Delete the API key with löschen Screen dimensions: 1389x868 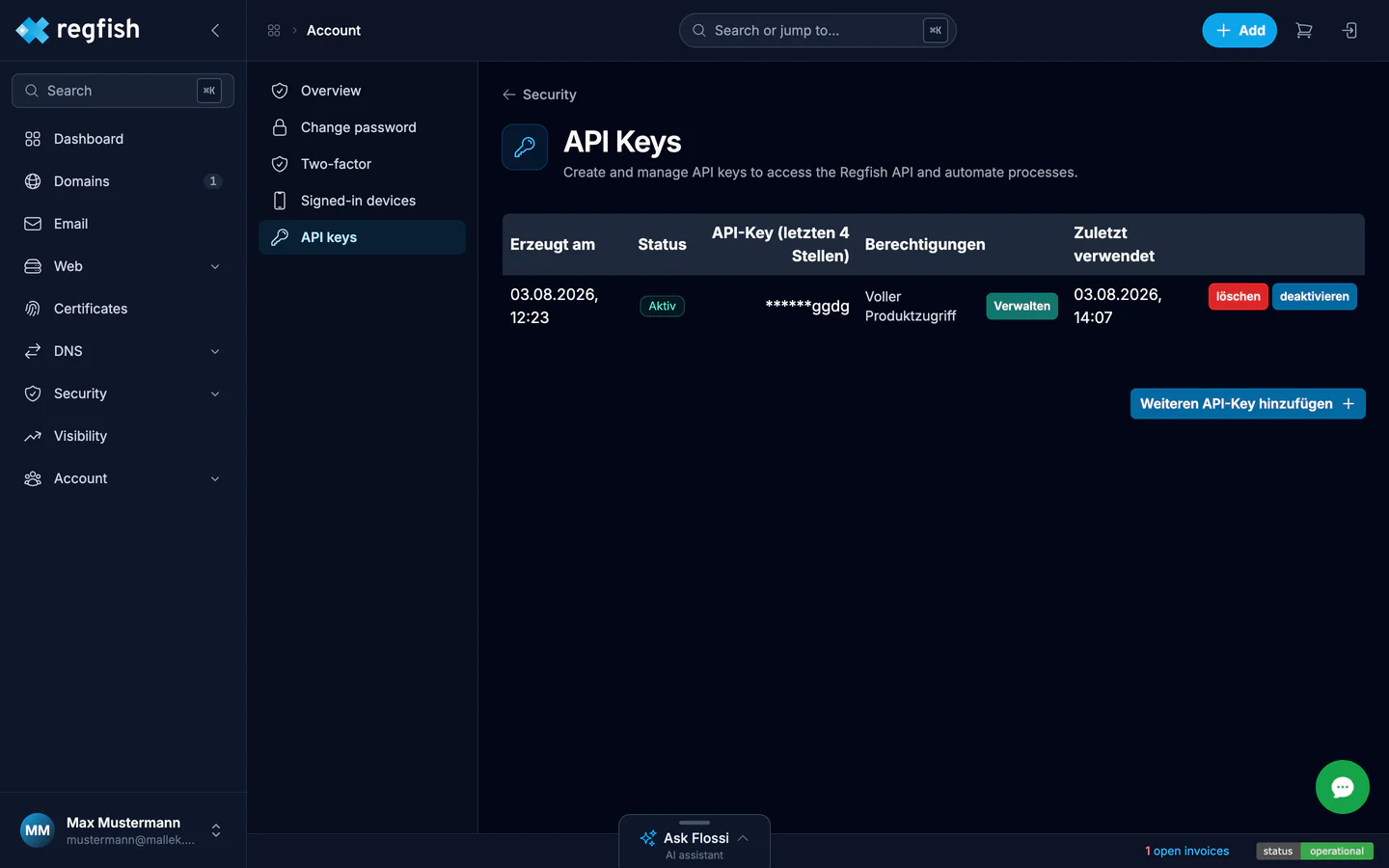coord(1238,296)
